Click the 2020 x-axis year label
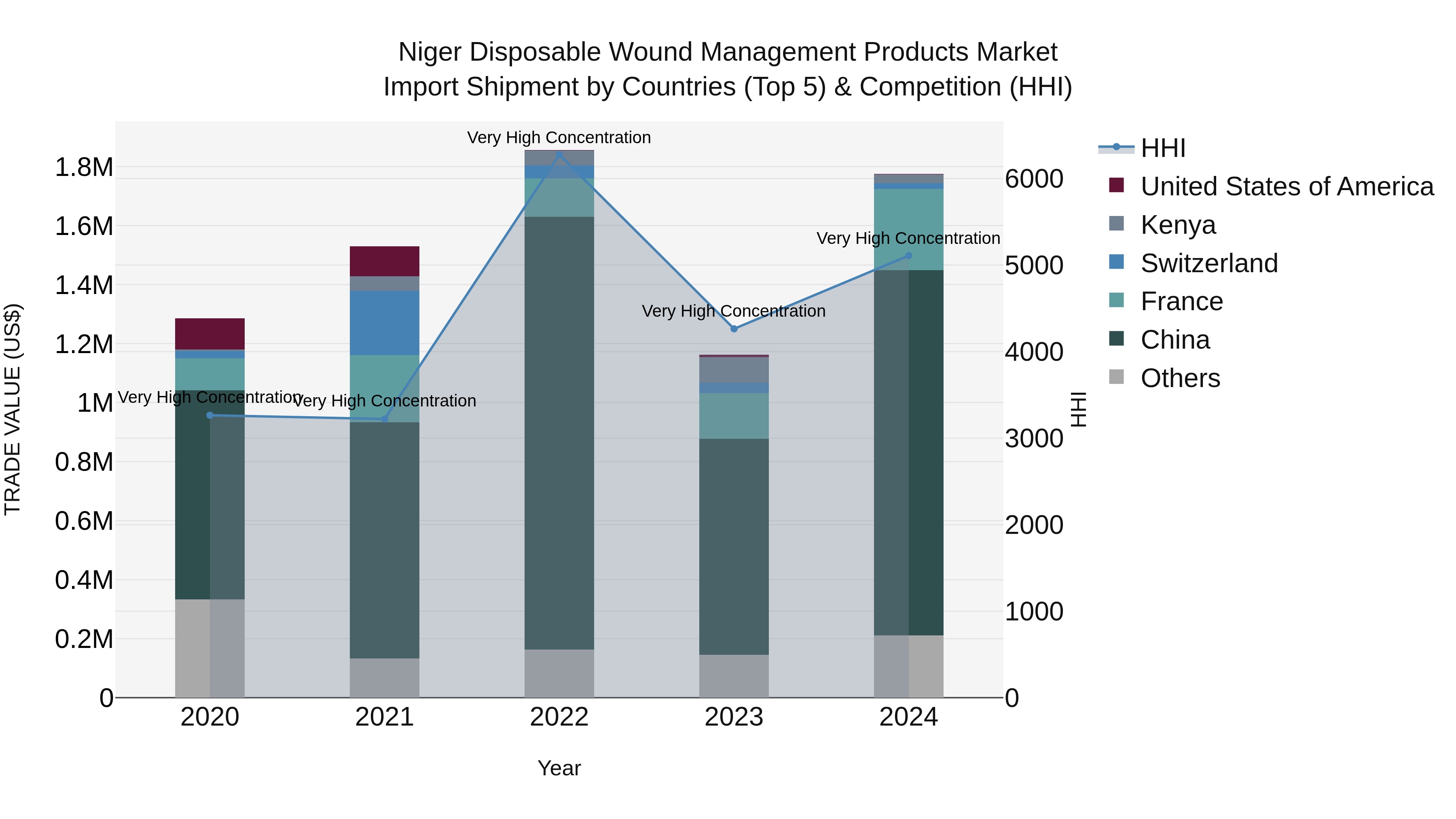This screenshot has width=1456, height=819. tap(210, 717)
